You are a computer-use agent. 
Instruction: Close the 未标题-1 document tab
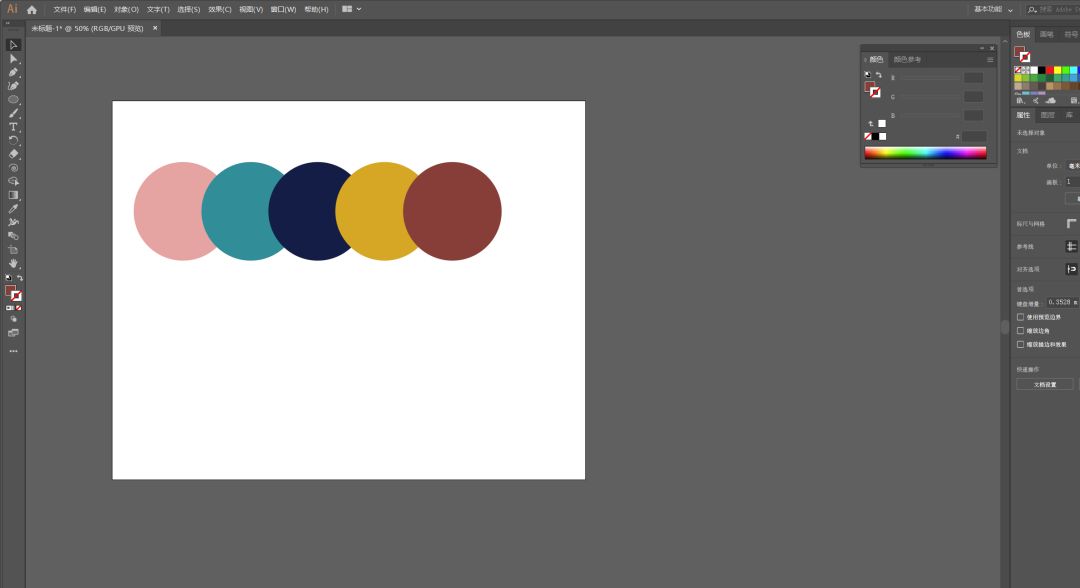tap(154, 28)
